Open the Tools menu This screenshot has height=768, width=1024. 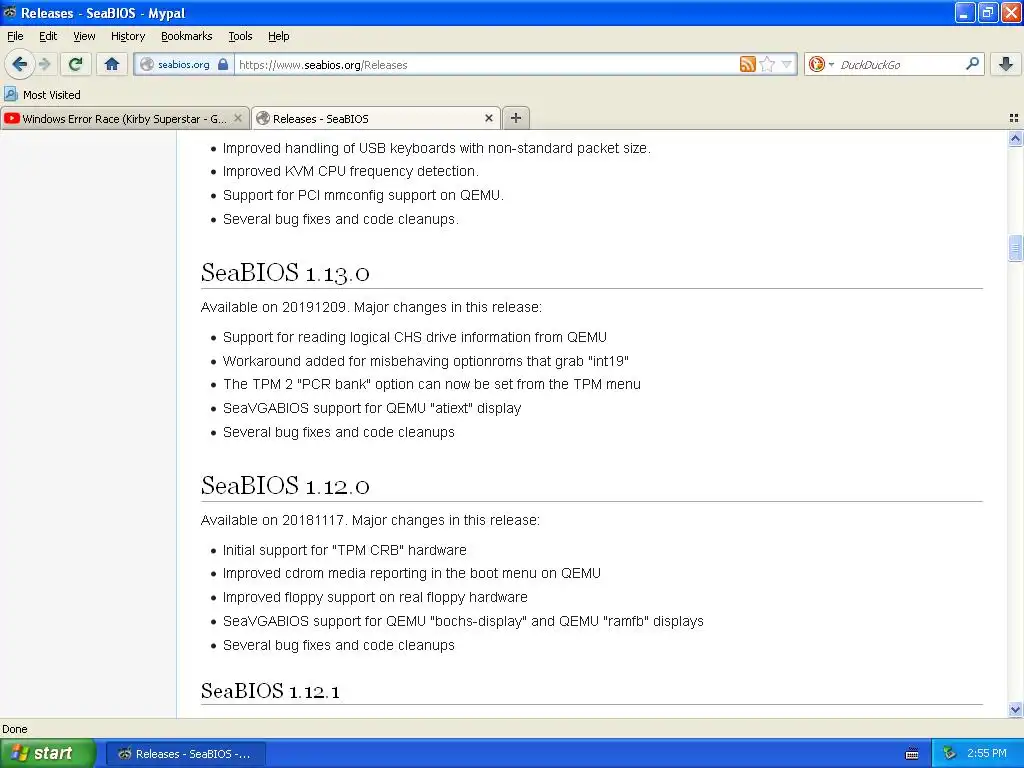click(240, 36)
